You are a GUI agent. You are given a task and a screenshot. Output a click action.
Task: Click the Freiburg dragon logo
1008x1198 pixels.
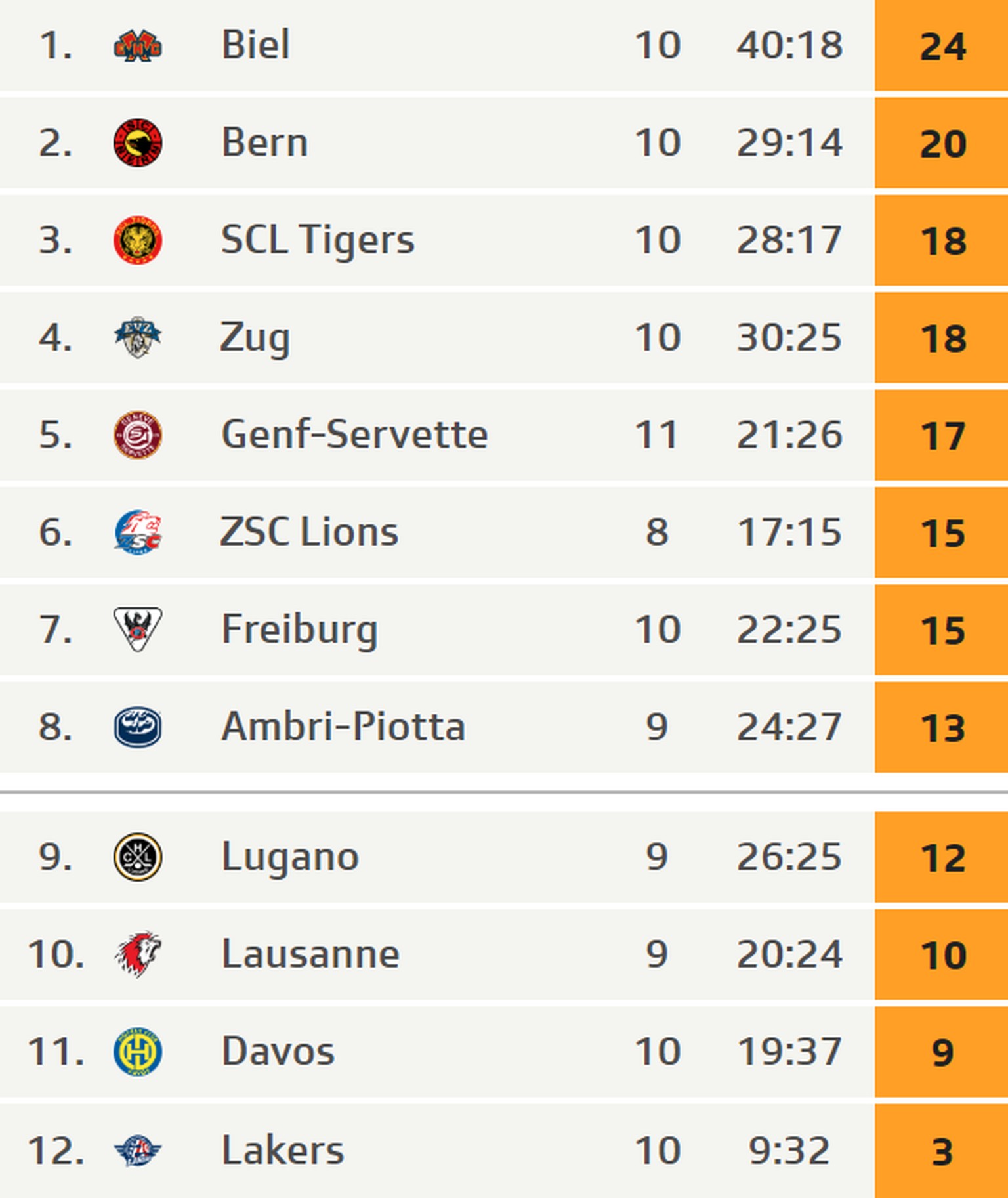pos(138,629)
